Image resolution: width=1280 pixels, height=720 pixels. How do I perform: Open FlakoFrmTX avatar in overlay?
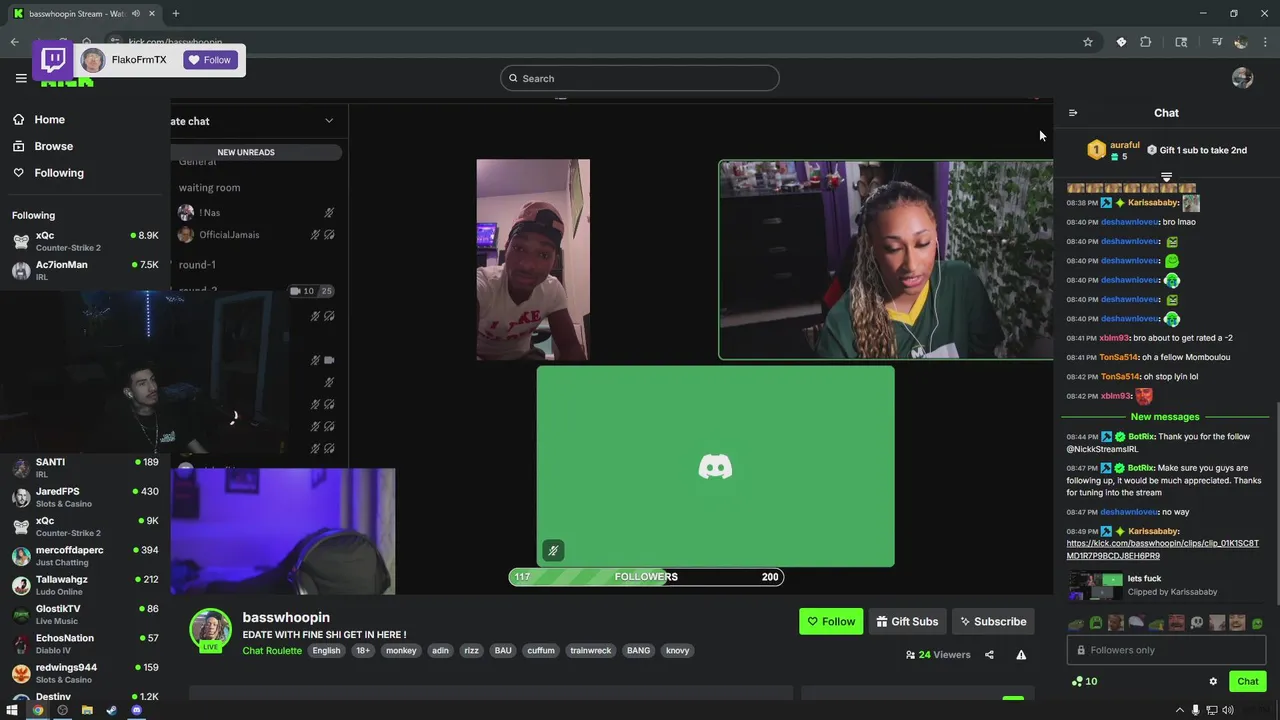click(93, 60)
